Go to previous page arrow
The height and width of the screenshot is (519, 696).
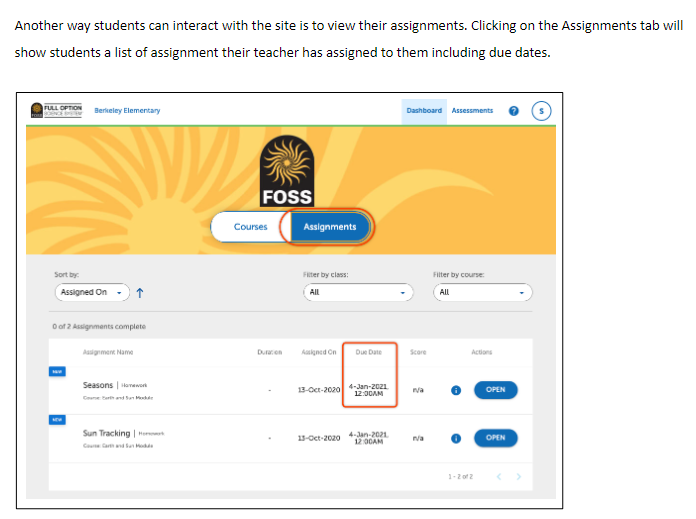click(499, 476)
